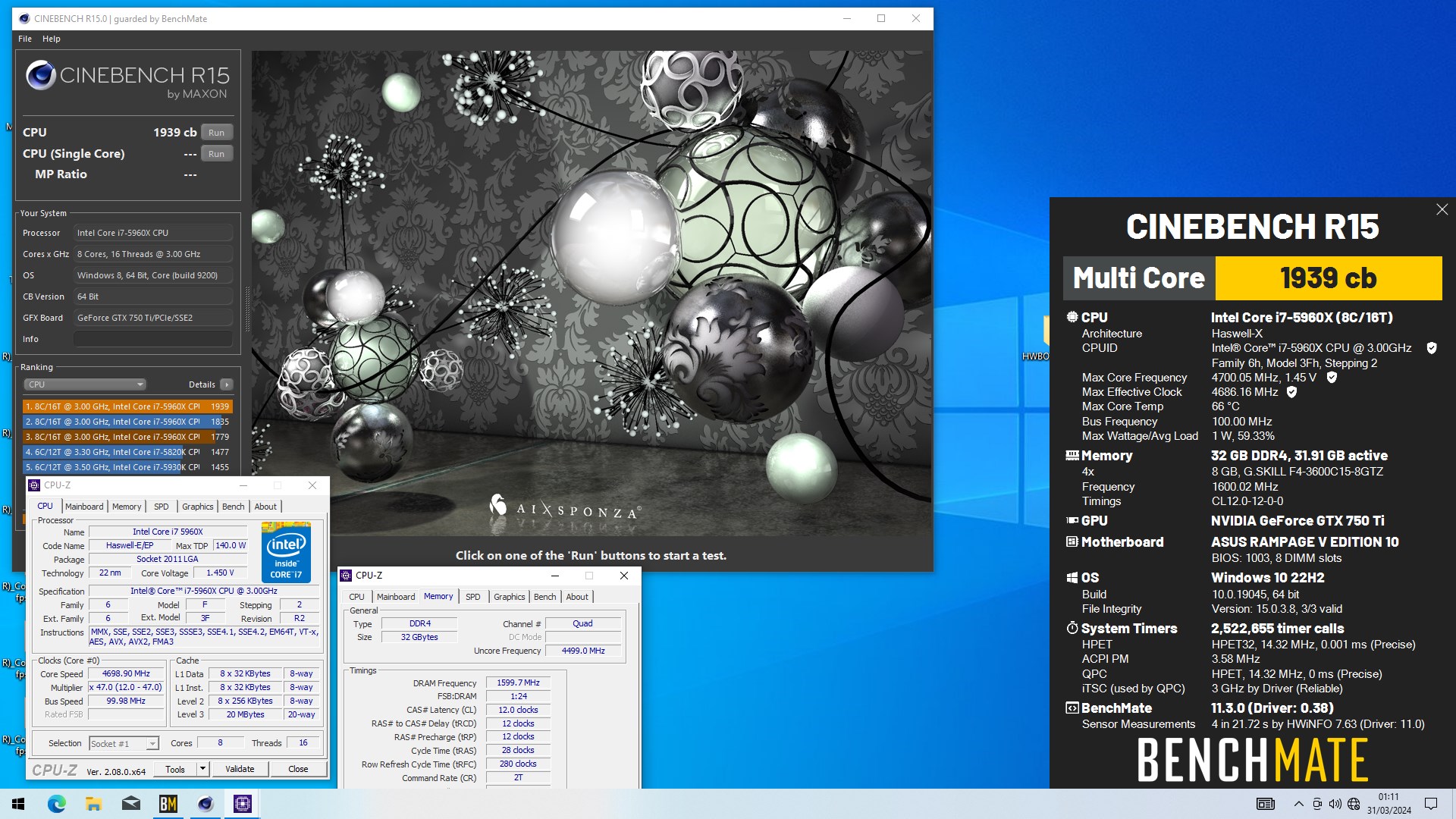Click the Core Voltage value 1.450 V
Screen dimensions: 1456x819
click(221, 573)
